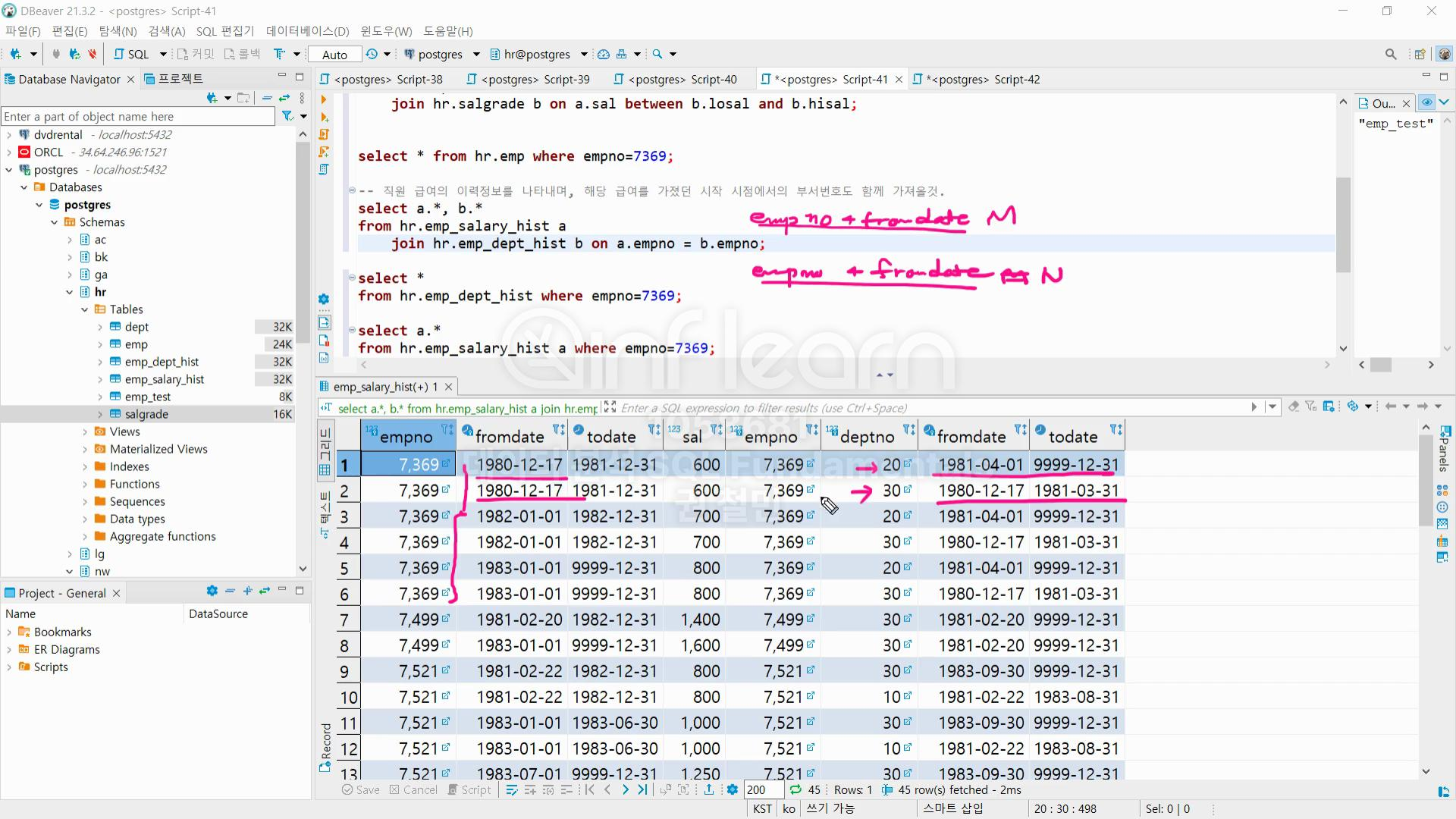Screen dimensions: 1456x819
Task: Click the export results icon in status bar
Action: 709,789
